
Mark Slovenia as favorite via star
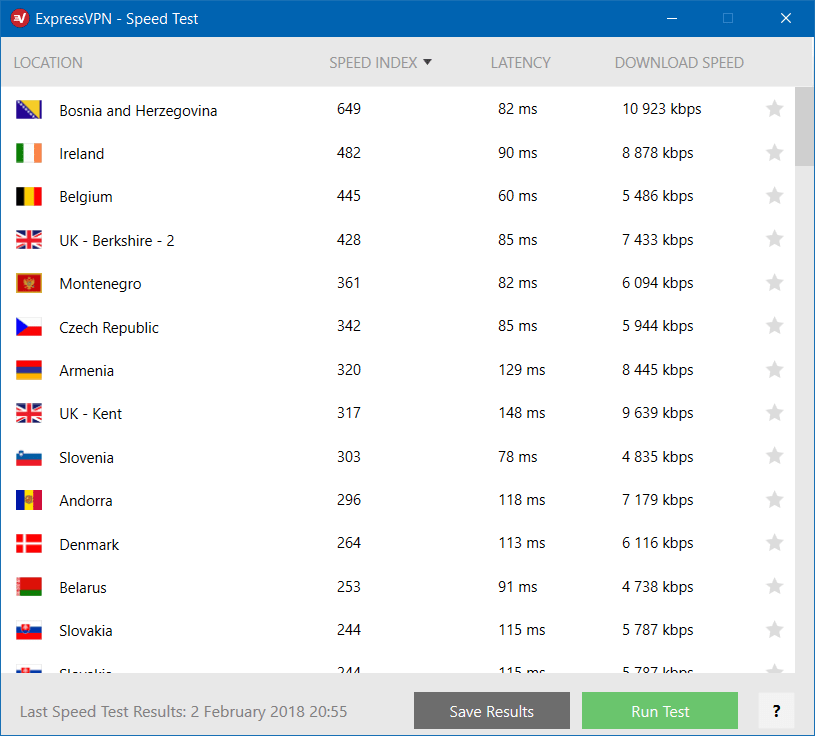tap(774, 456)
